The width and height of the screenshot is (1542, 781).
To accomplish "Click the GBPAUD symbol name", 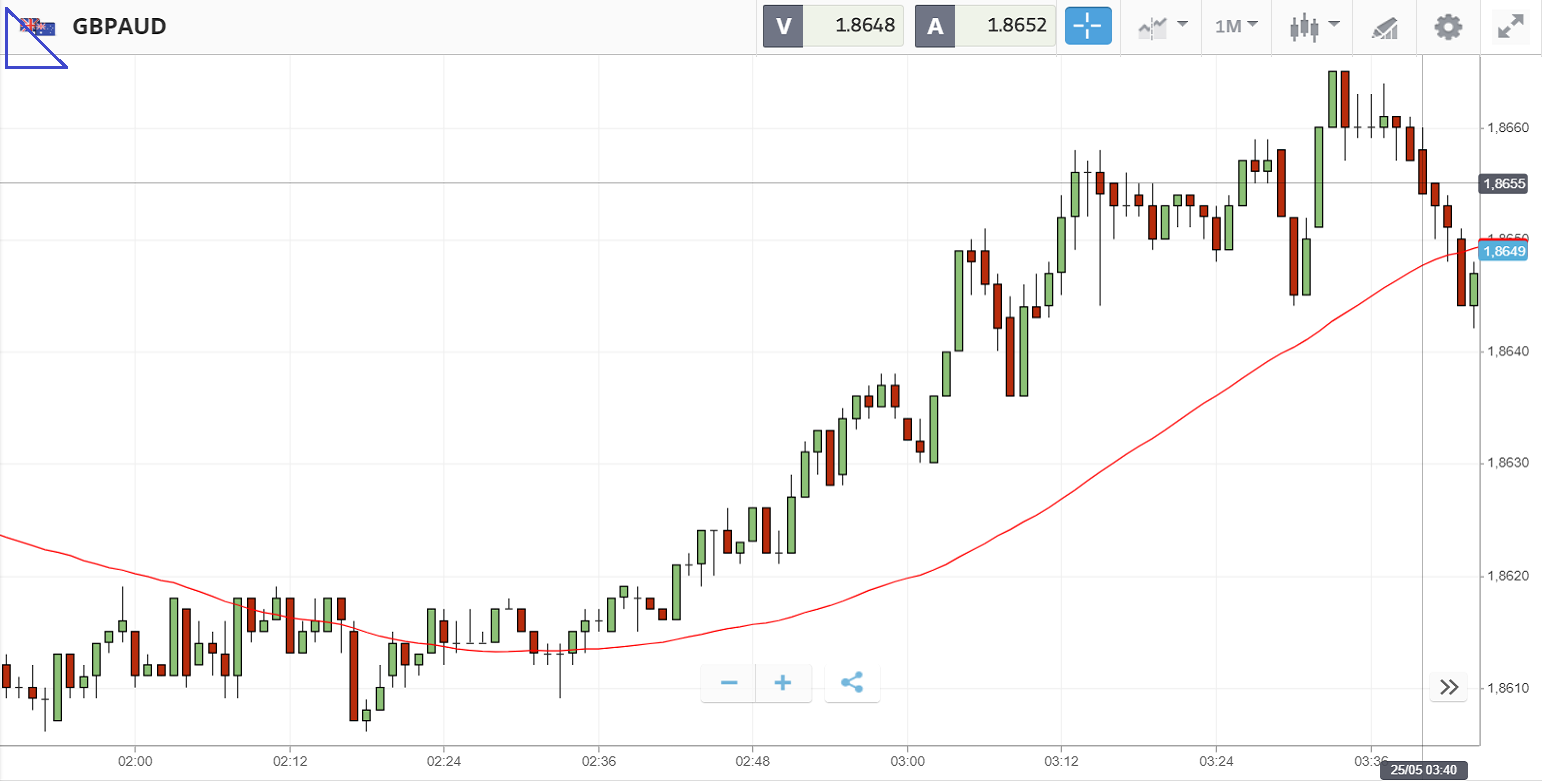I will pyautogui.click(x=119, y=26).
